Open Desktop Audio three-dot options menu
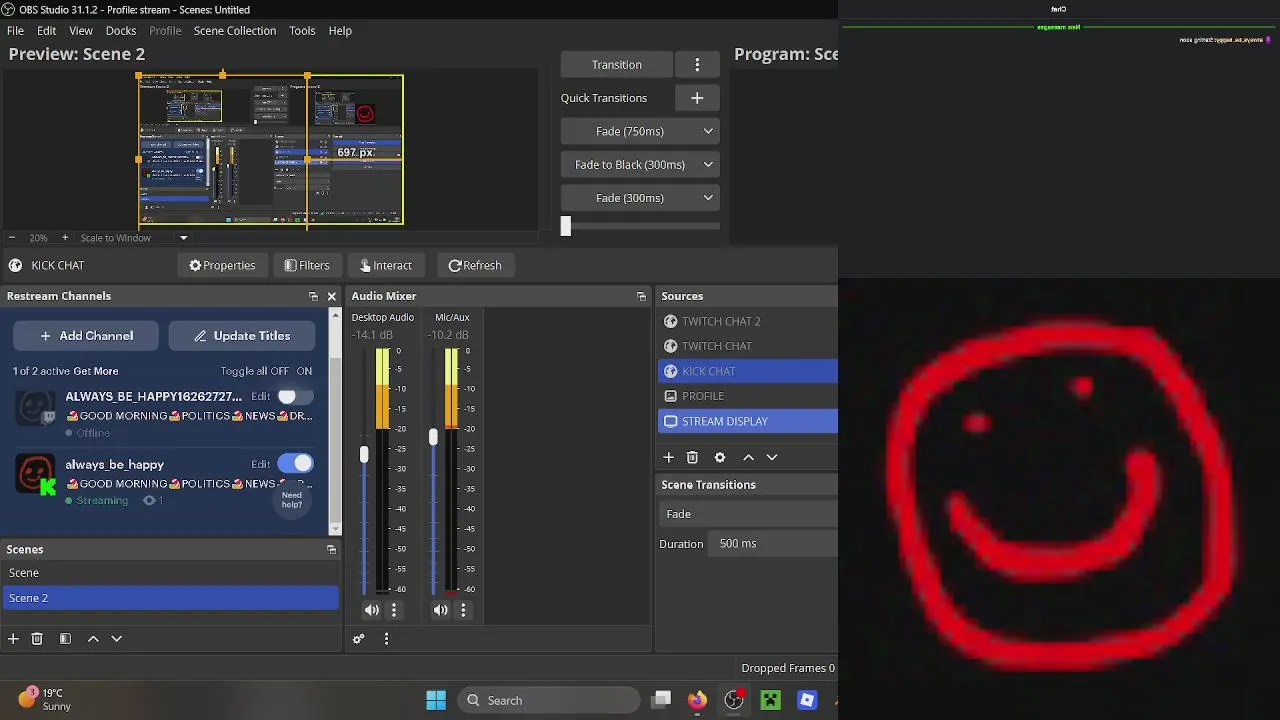This screenshot has height=720, width=1280. [394, 610]
